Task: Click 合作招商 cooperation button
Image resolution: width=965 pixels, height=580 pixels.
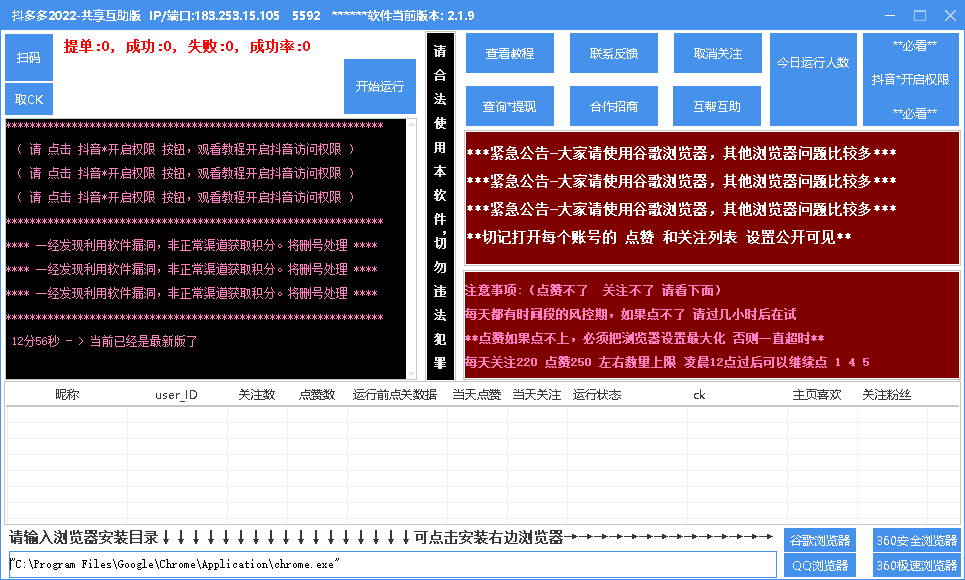Action: click(614, 106)
